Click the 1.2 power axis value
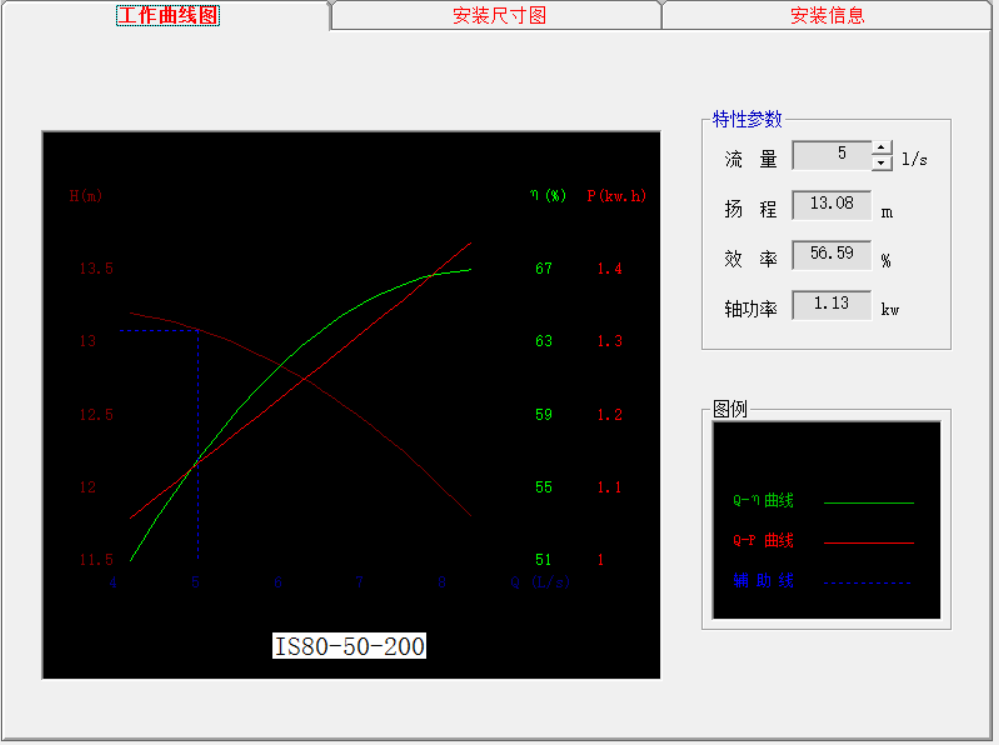Image resolution: width=999 pixels, height=745 pixels. click(x=610, y=415)
